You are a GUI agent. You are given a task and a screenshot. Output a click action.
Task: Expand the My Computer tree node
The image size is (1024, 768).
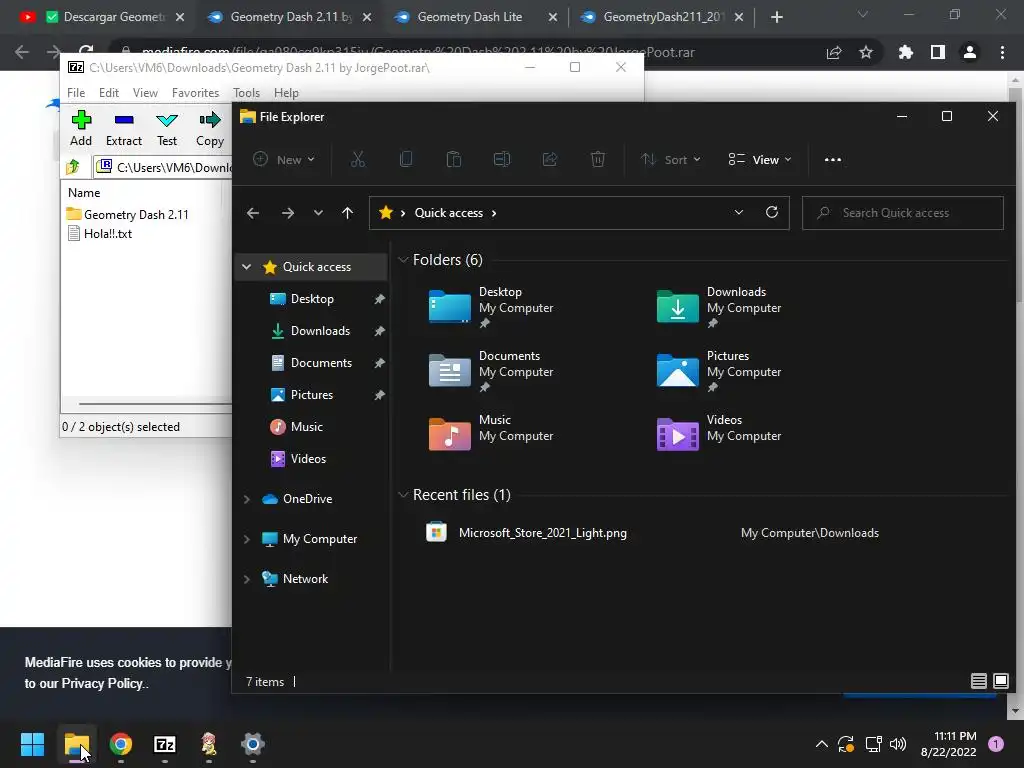pos(246,539)
